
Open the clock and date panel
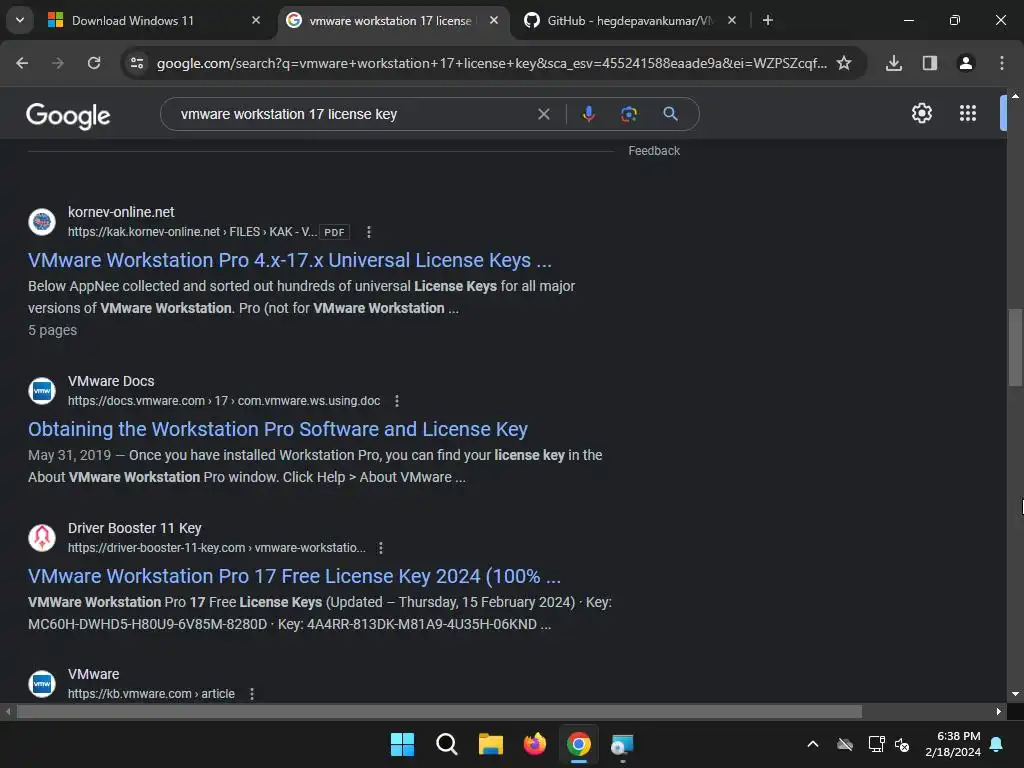[953, 744]
